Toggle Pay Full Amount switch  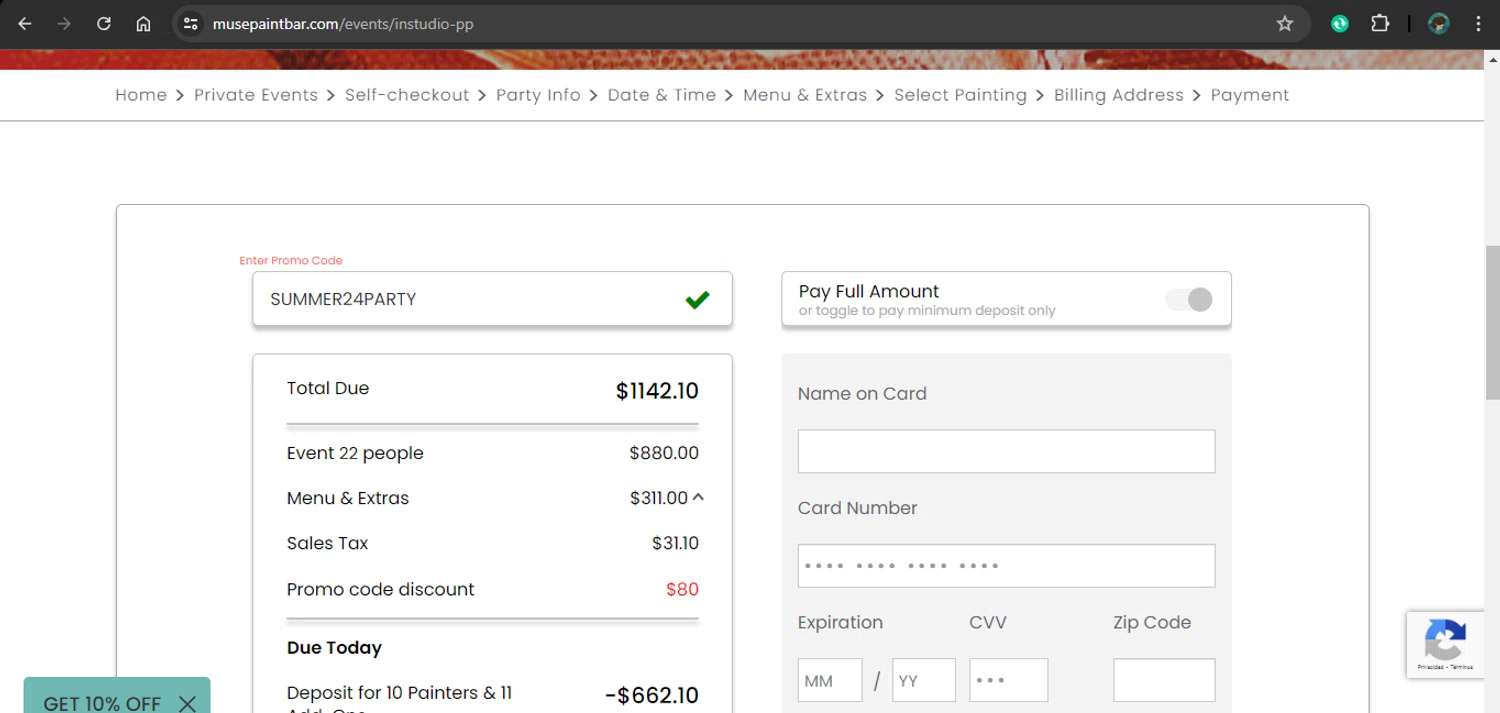click(x=1189, y=299)
